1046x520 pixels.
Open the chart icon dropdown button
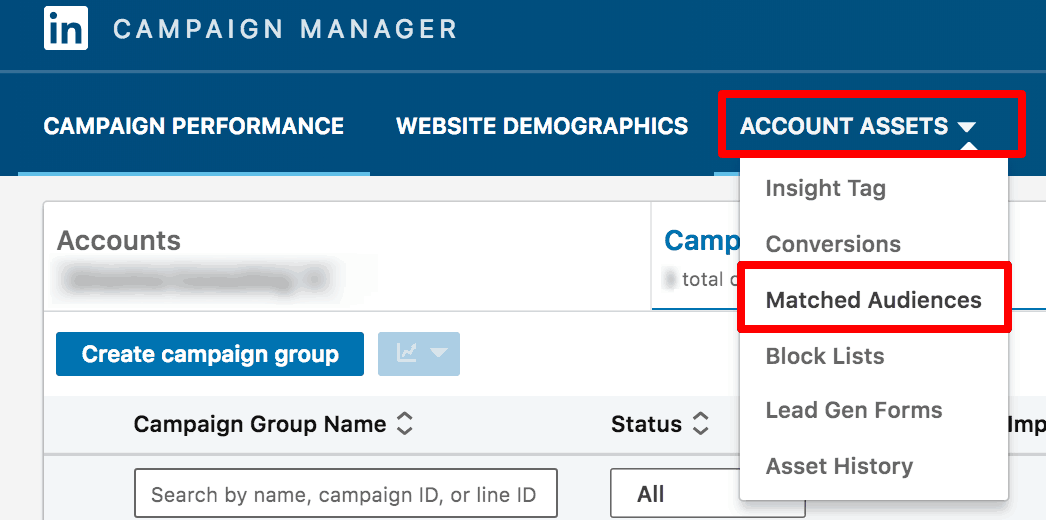point(419,354)
